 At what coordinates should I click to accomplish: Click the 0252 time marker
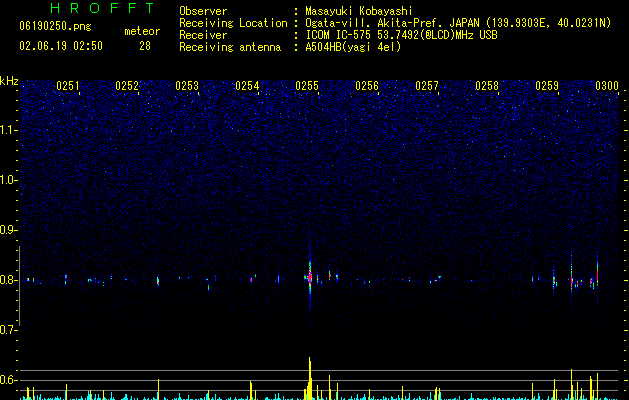(127, 86)
